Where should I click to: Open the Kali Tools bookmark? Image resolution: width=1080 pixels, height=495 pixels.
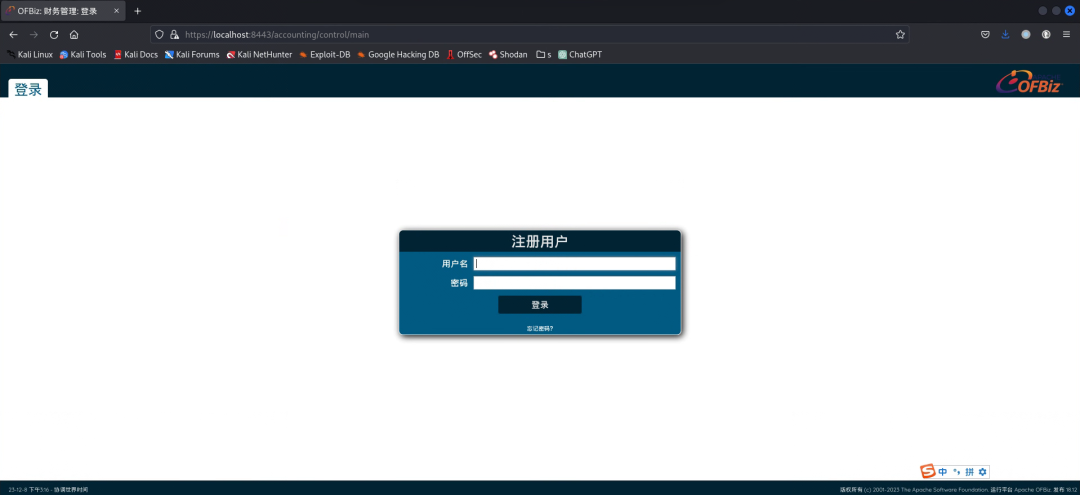pos(83,54)
